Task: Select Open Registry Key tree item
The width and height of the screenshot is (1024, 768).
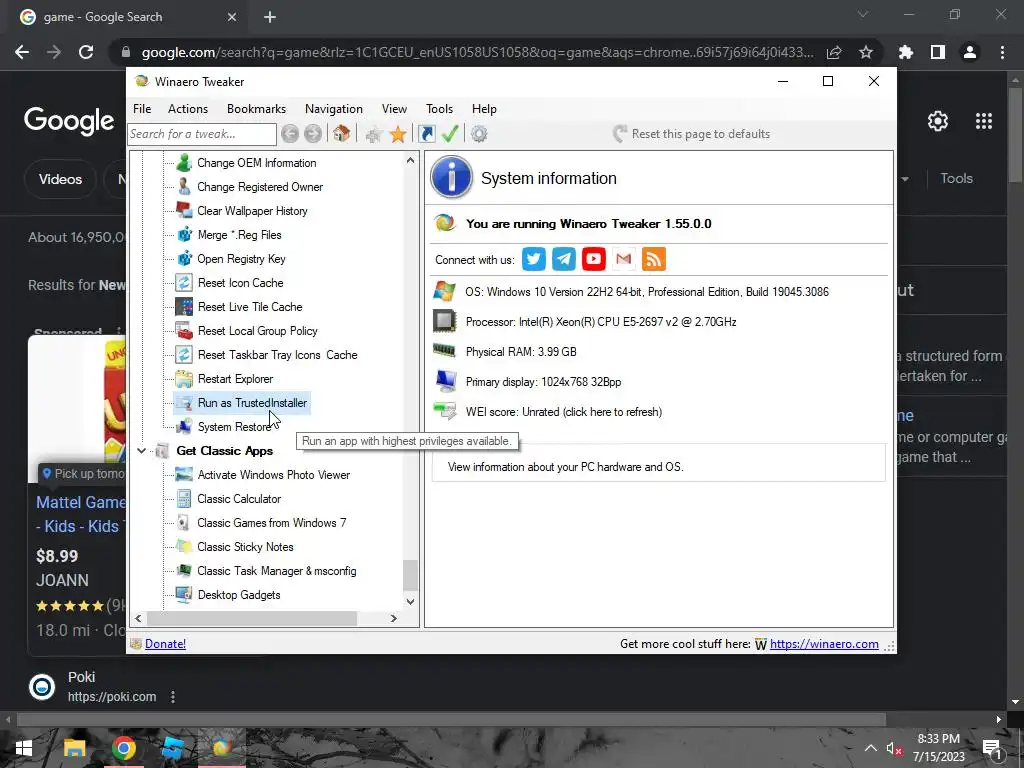Action: [x=241, y=259]
